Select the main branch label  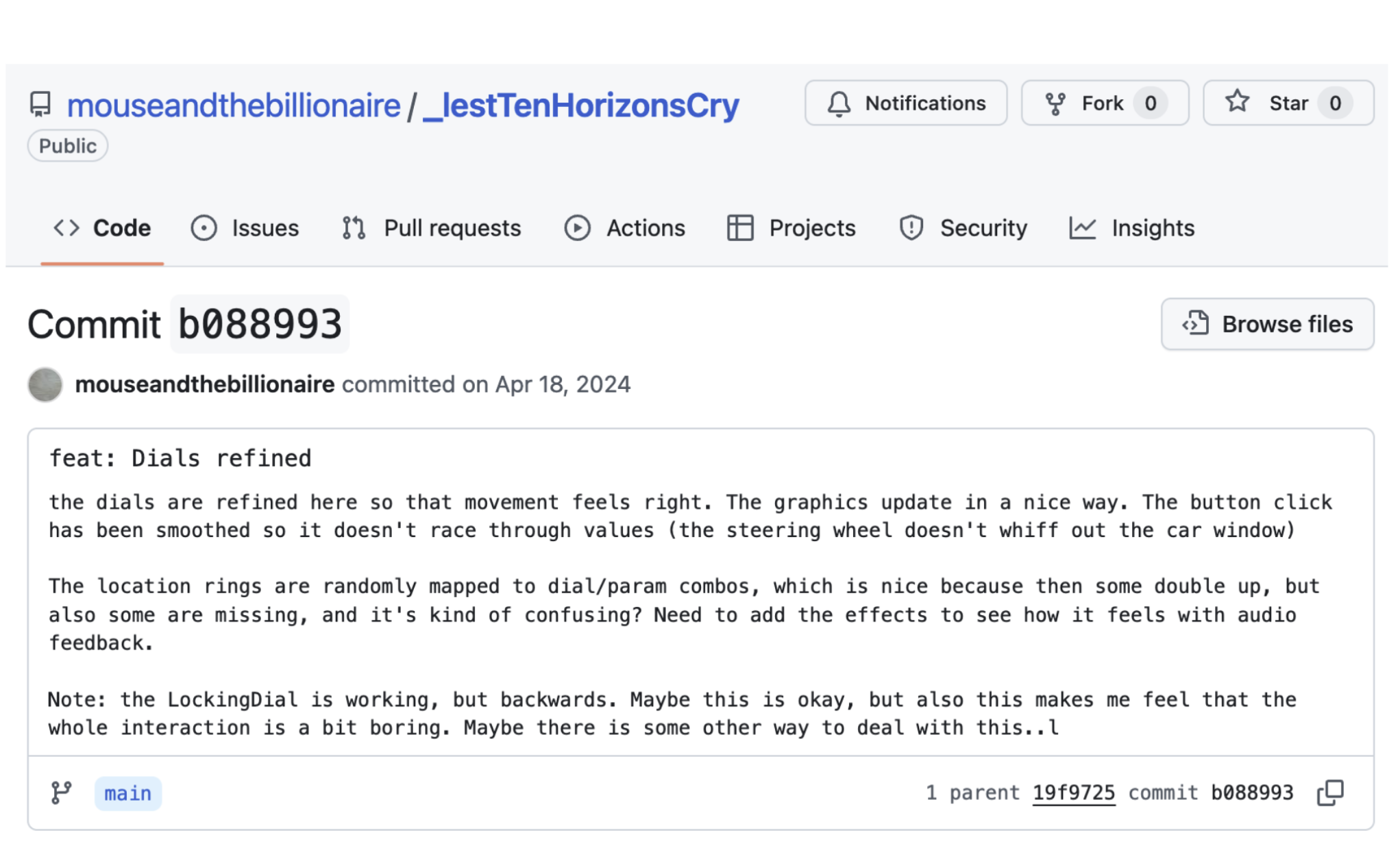127,793
